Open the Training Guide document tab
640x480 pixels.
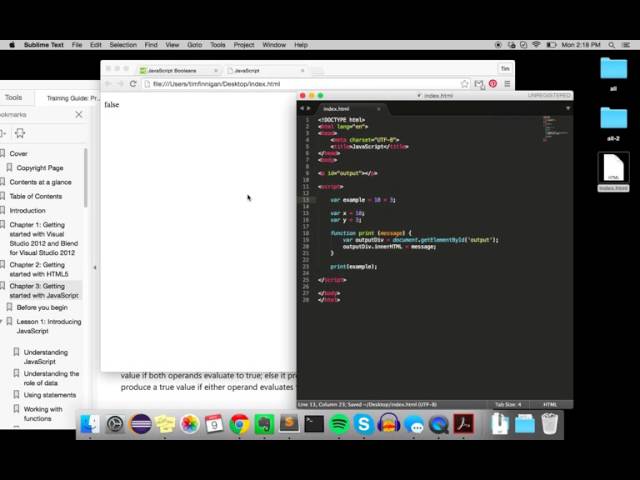(x=73, y=98)
